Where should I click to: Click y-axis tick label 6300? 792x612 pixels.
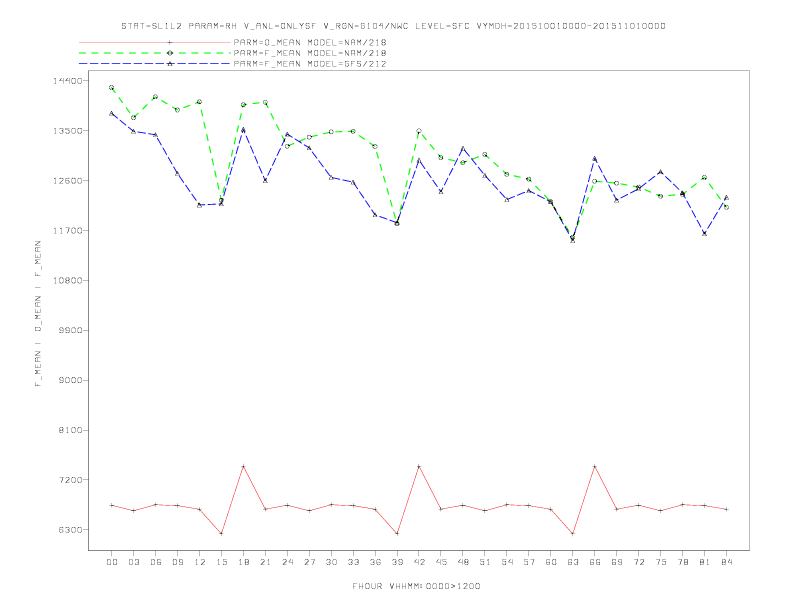70,530
